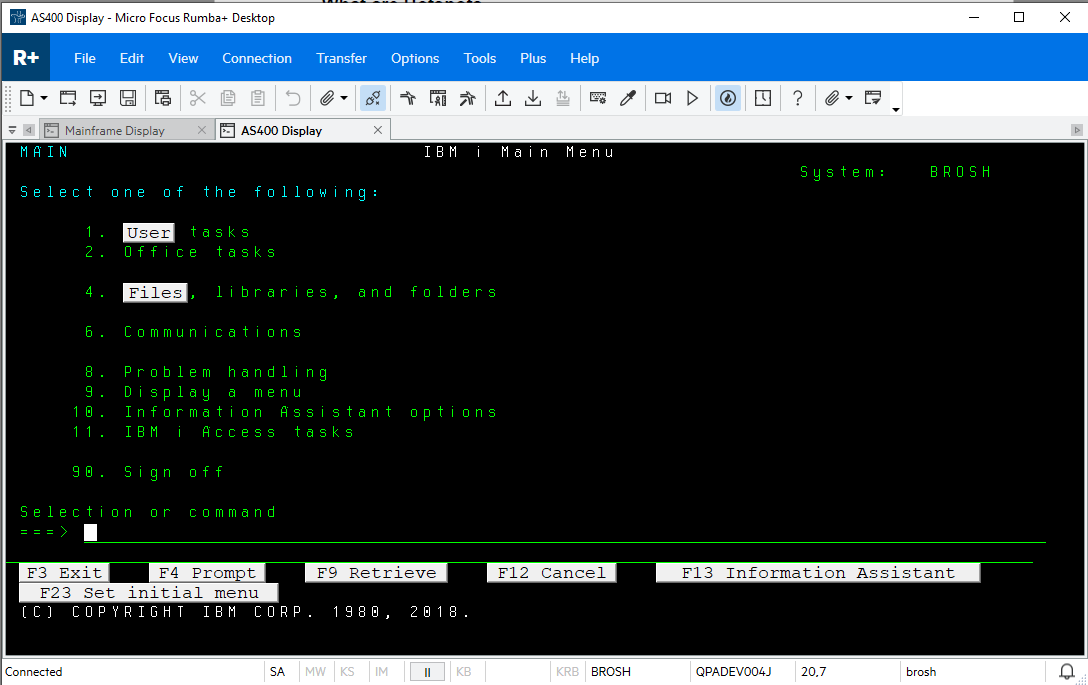Click the Files hotspot in option 4
This screenshot has height=685, width=1088.
coord(155,293)
